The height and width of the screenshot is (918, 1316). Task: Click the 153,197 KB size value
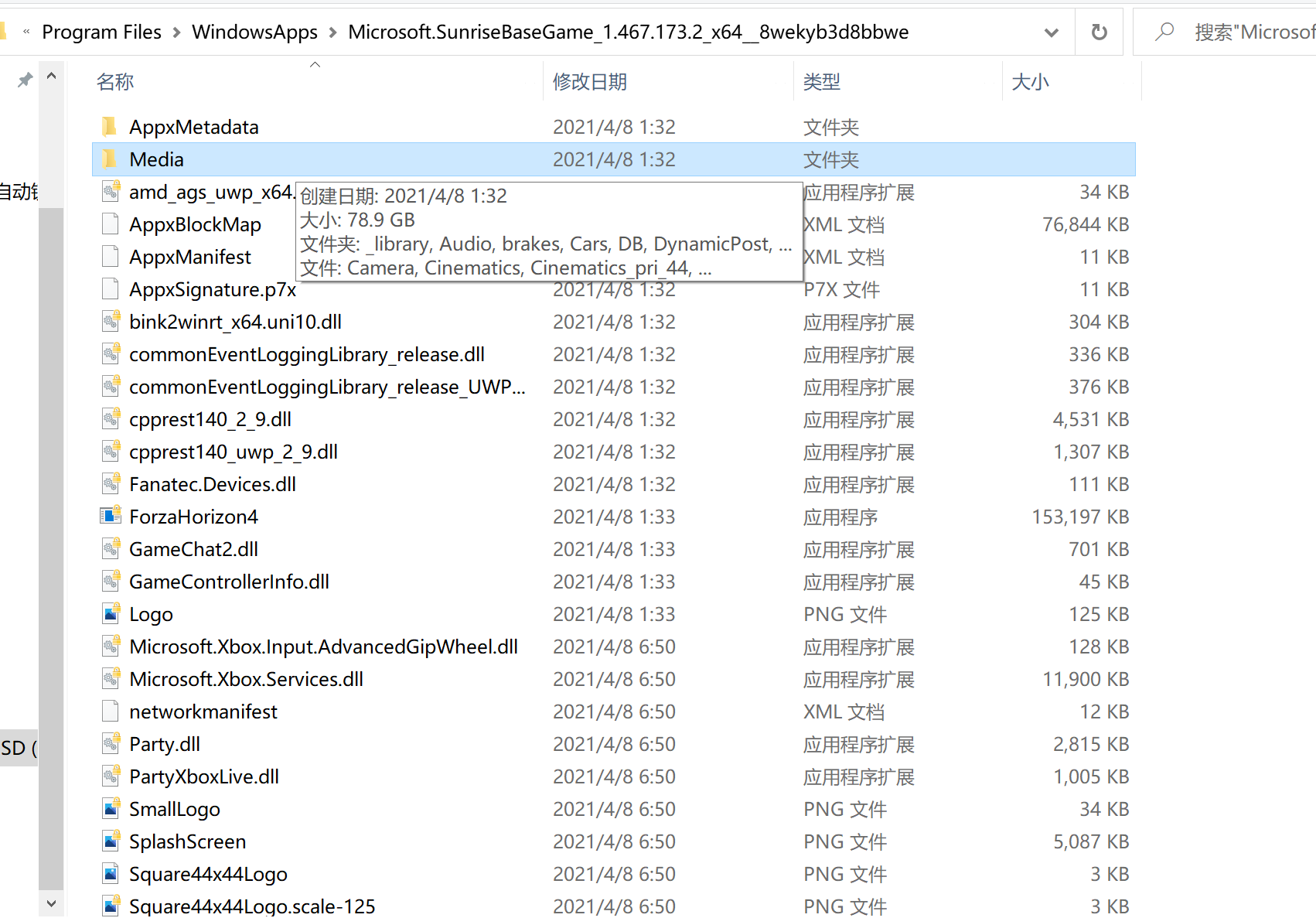click(x=1080, y=517)
